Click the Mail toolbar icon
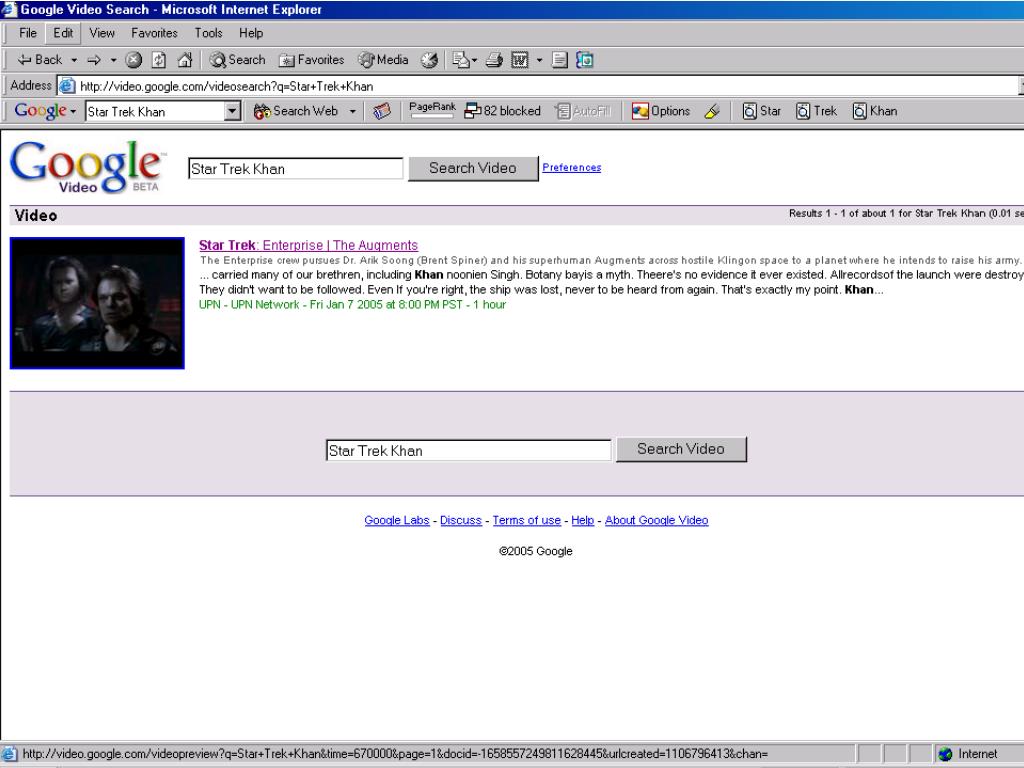1024x768 pixels. tap(461, 60)
